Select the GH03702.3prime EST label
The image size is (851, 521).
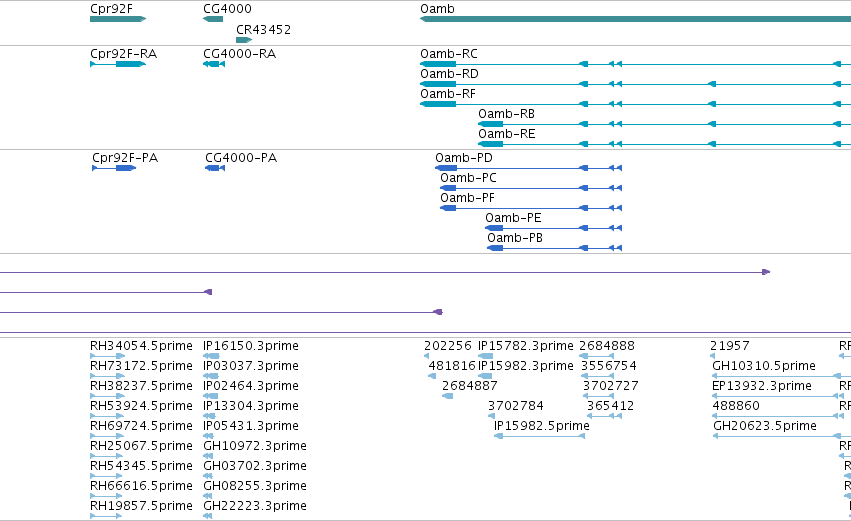click(255, 466)
